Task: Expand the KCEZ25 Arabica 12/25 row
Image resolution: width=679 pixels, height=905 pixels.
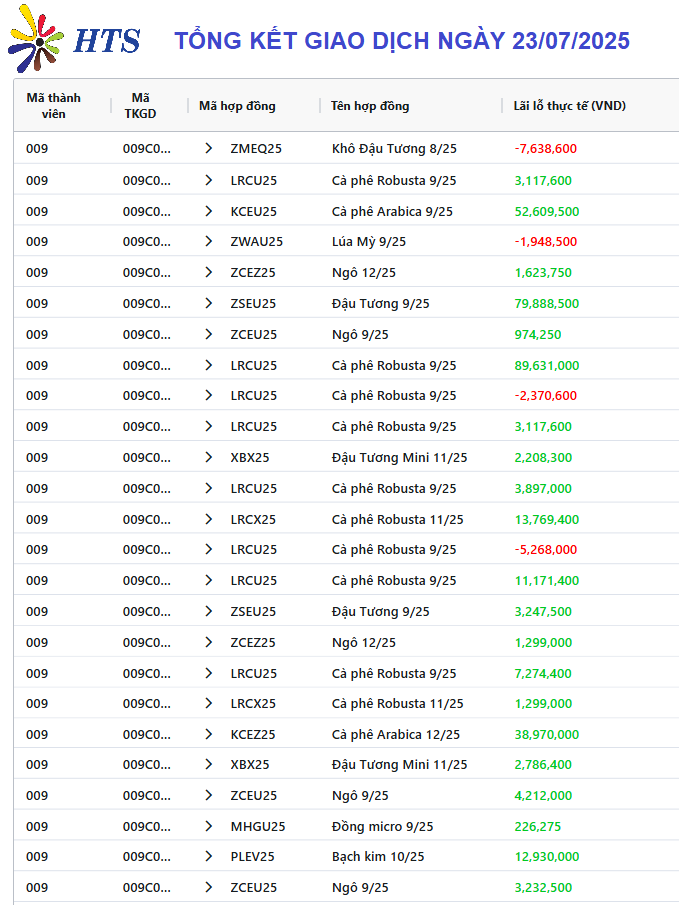Action: 208,734
